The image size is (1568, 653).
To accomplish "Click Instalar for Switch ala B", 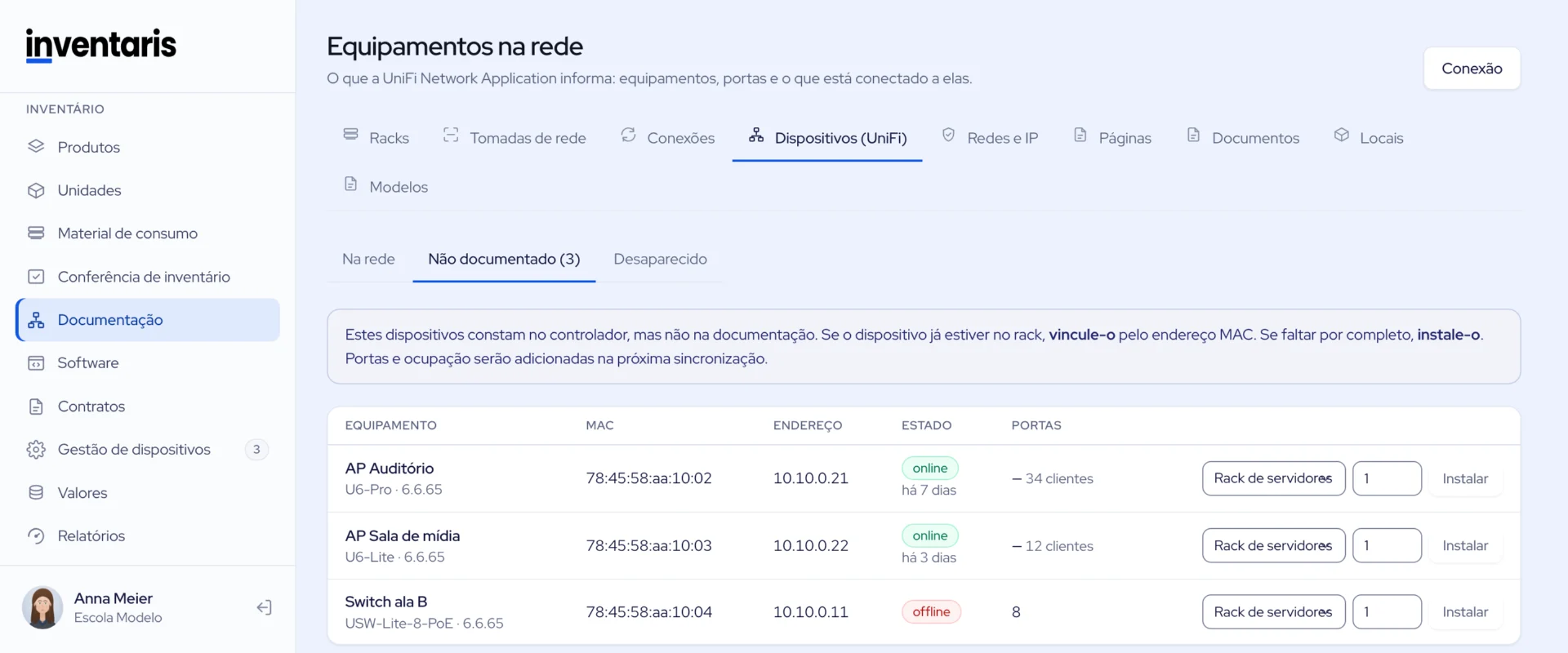I will [x=1465, y=612].
